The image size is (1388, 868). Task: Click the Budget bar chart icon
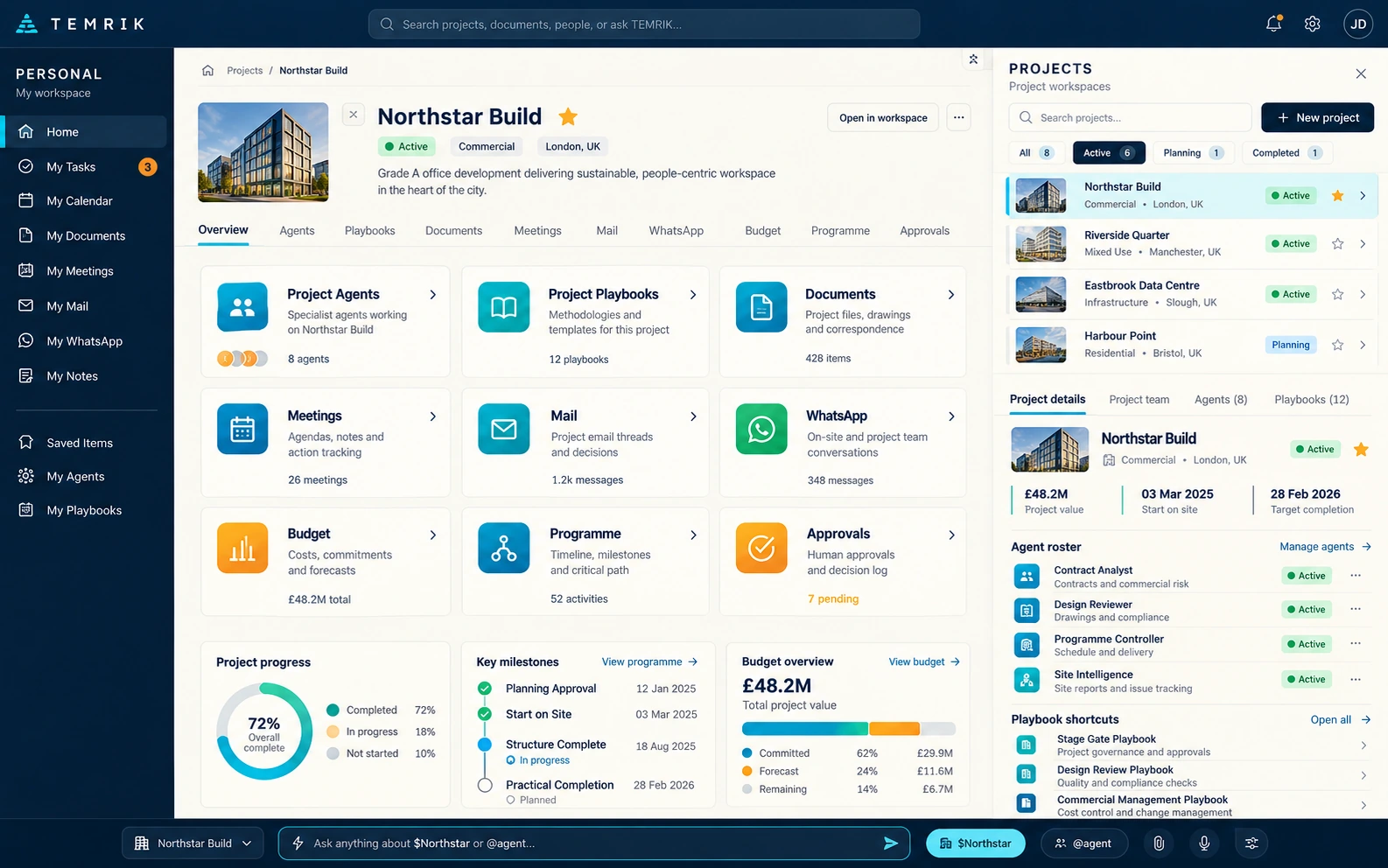242,548
